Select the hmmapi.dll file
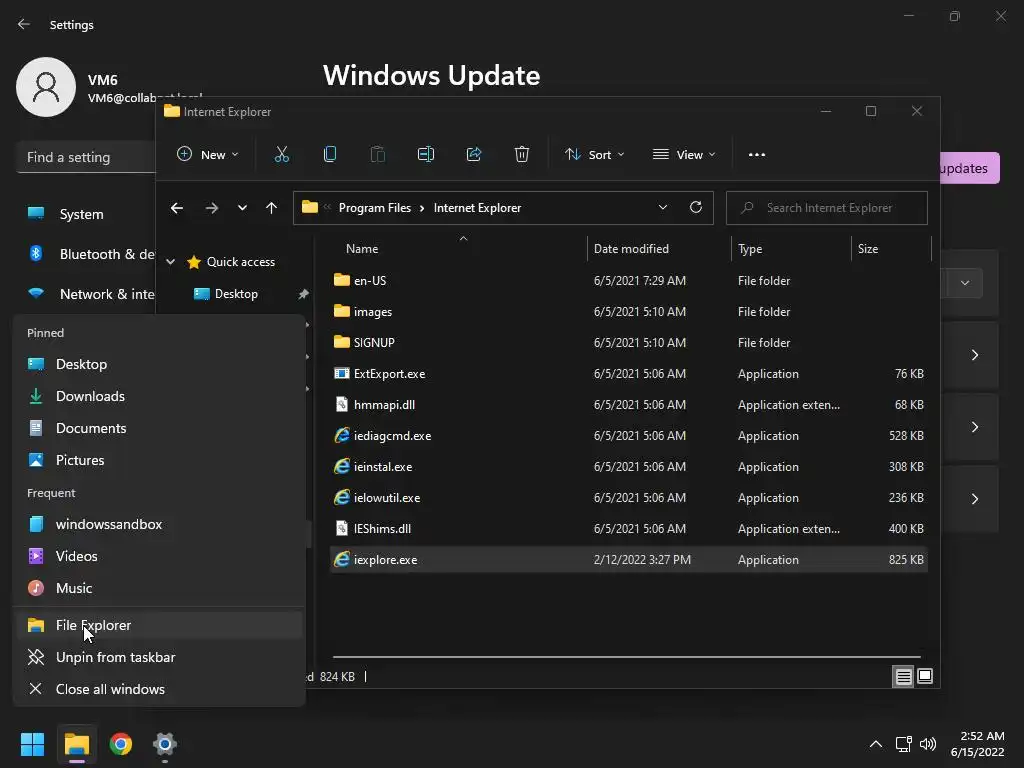The width and height of the screenshot is (1024, 768). click(x=628, y=404)
